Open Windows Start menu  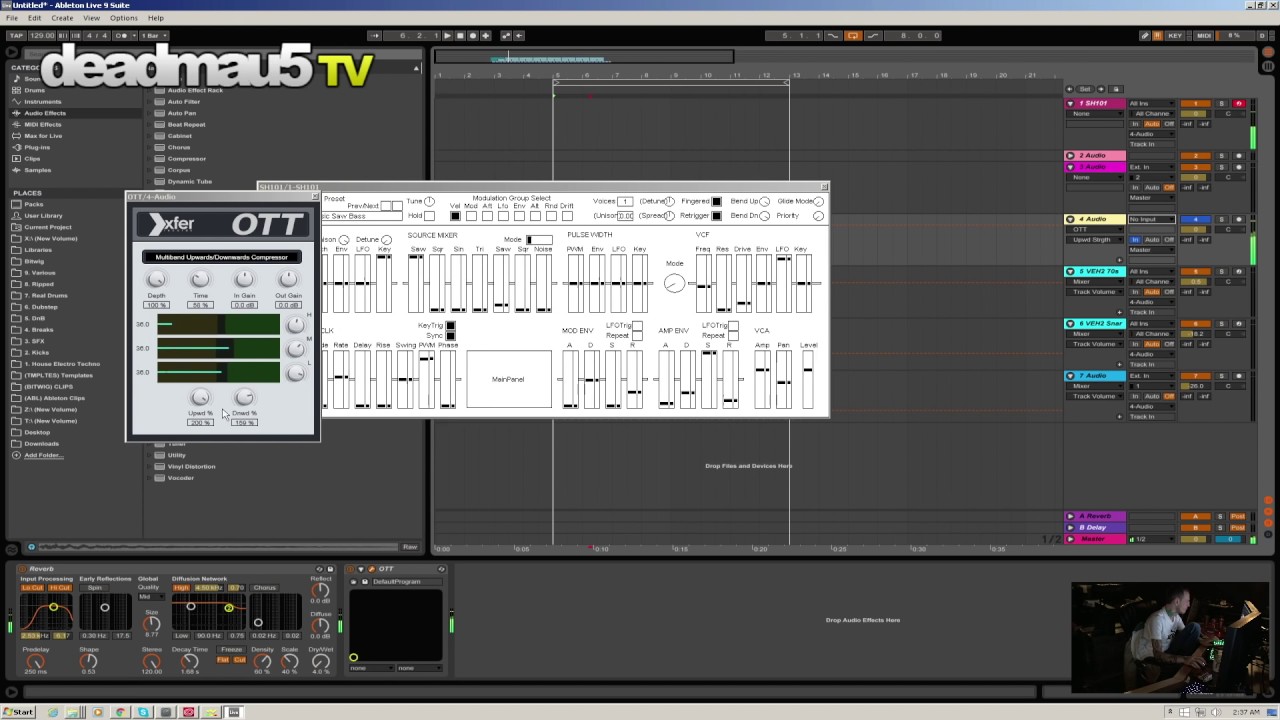(x=18, y=712)
